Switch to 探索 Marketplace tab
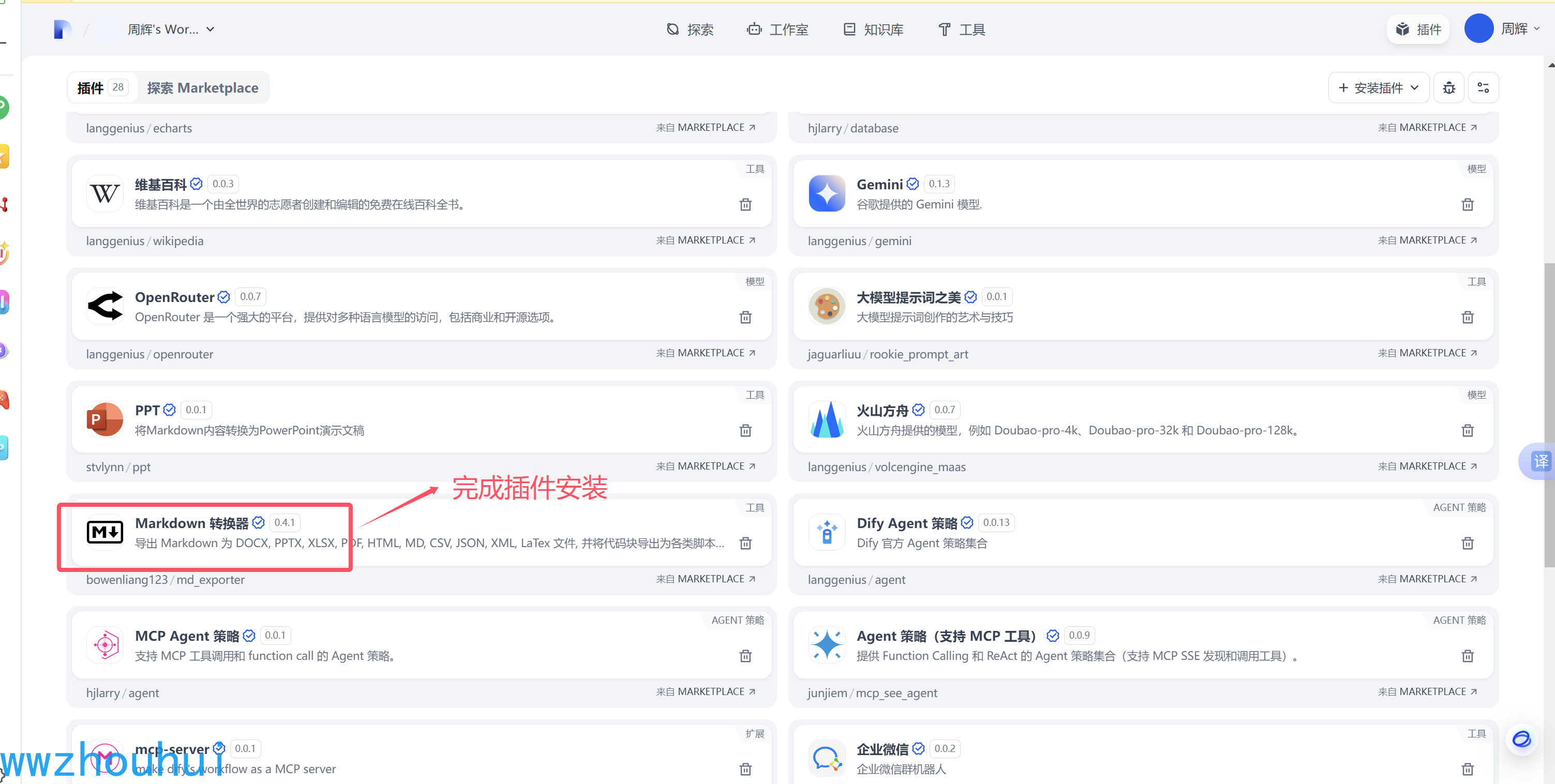The height and width of the screenshot is (784, 1555). pyautogui.click(x=202, y=88)
